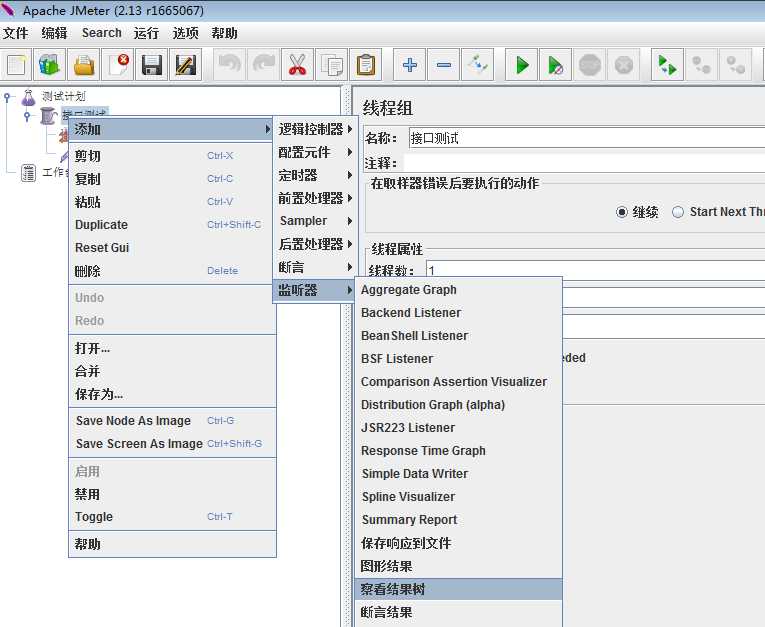
Task: Expand the 配置元件 submenu
Action: (316, 152)
